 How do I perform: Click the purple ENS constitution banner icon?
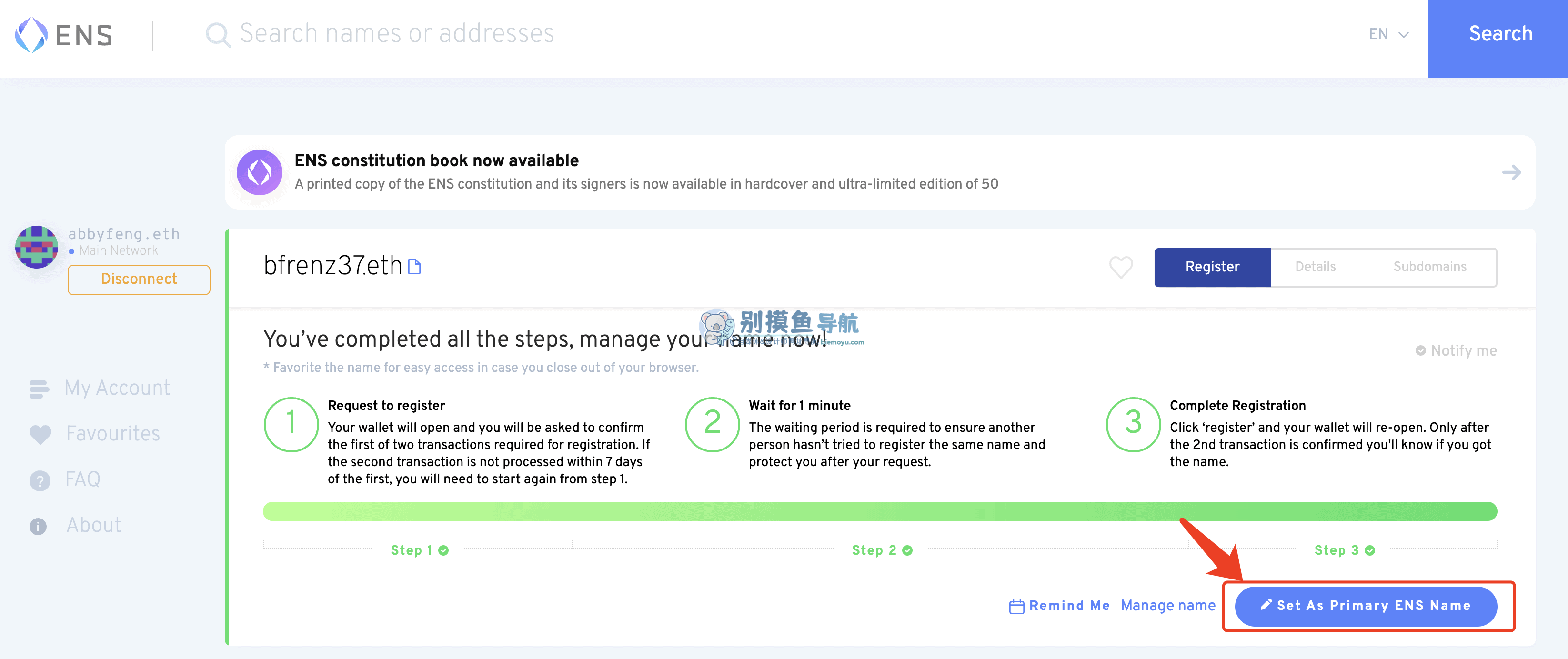point(259,172)
